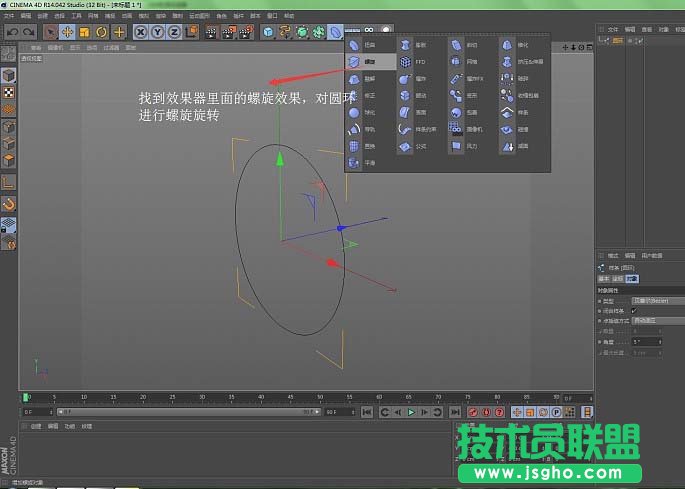Switch to the Object (对象) attribute tab

click(632, 279)
